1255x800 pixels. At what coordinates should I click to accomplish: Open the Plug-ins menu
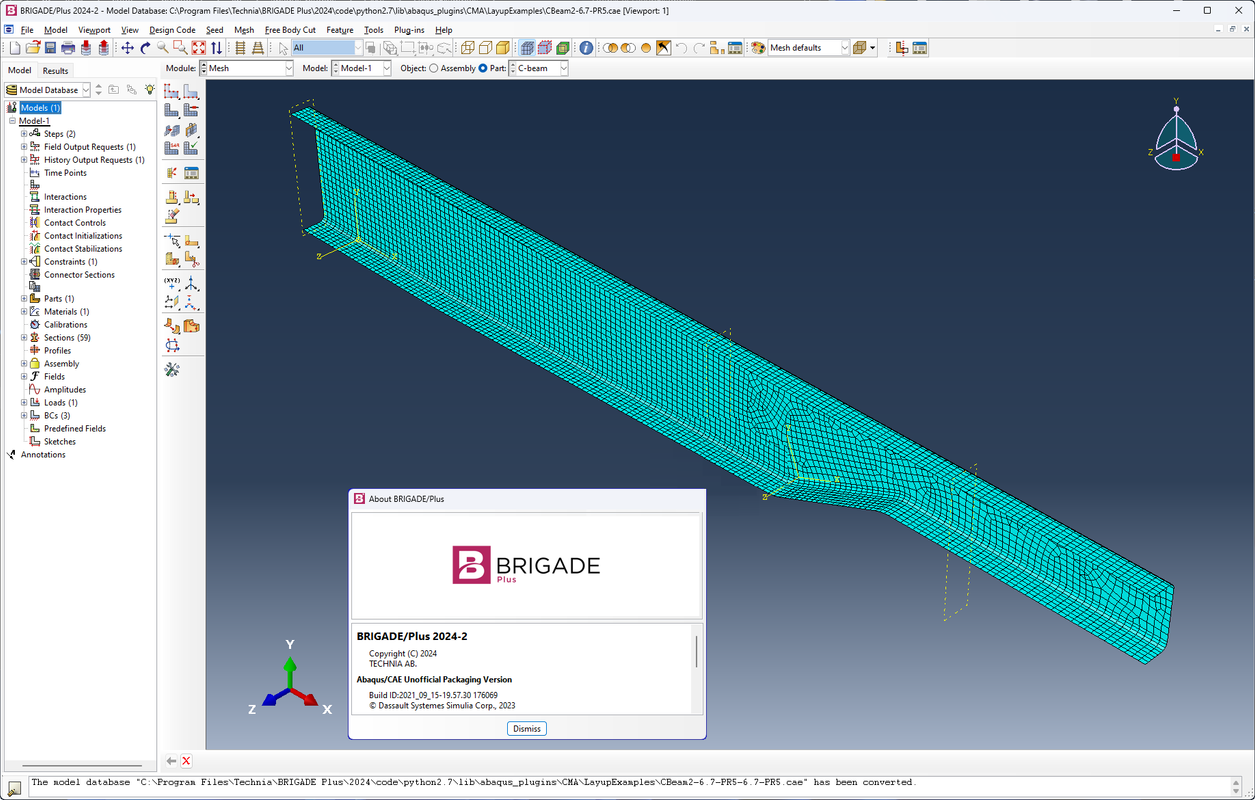tap(409, 30)
